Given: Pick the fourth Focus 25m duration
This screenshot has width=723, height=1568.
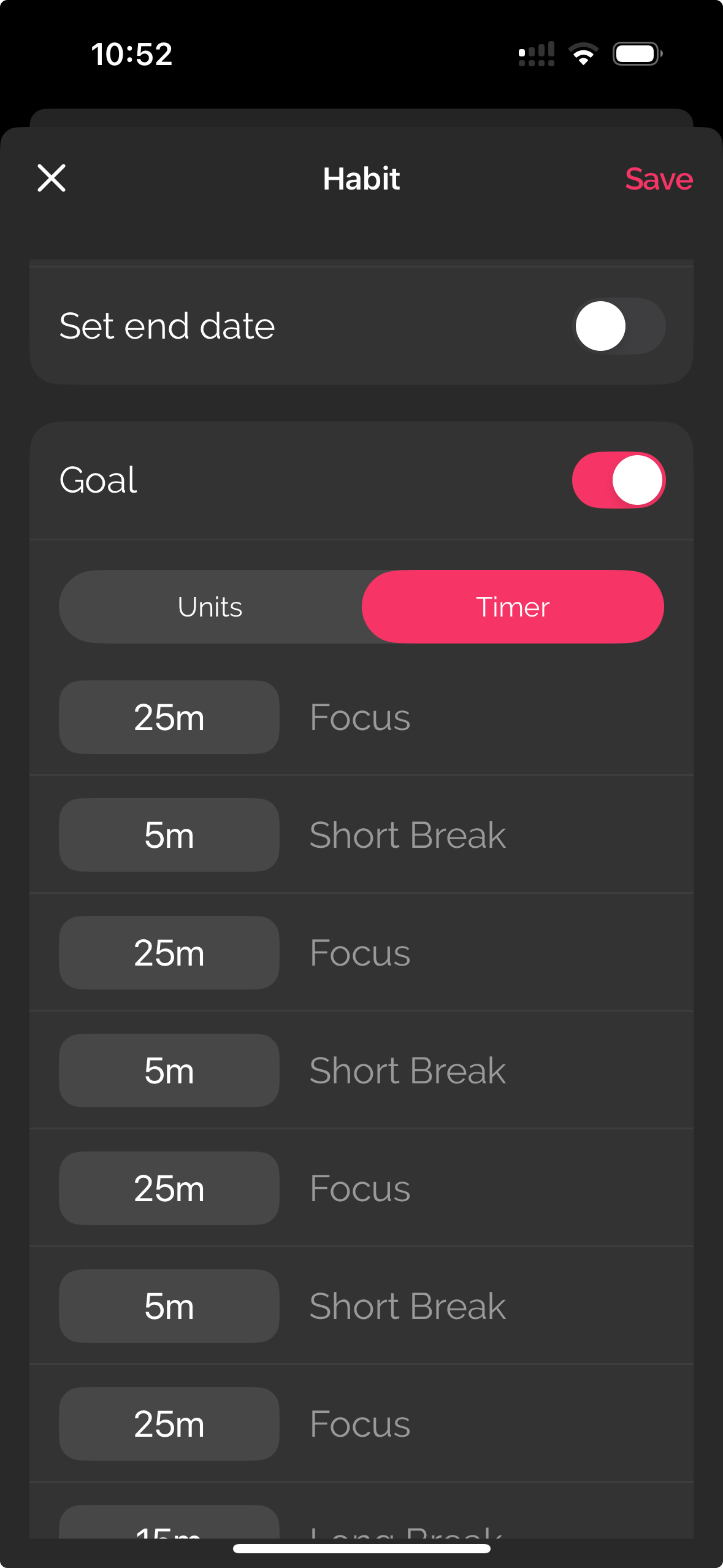Looking at the screenshot, I should [x=169, y=1424].
